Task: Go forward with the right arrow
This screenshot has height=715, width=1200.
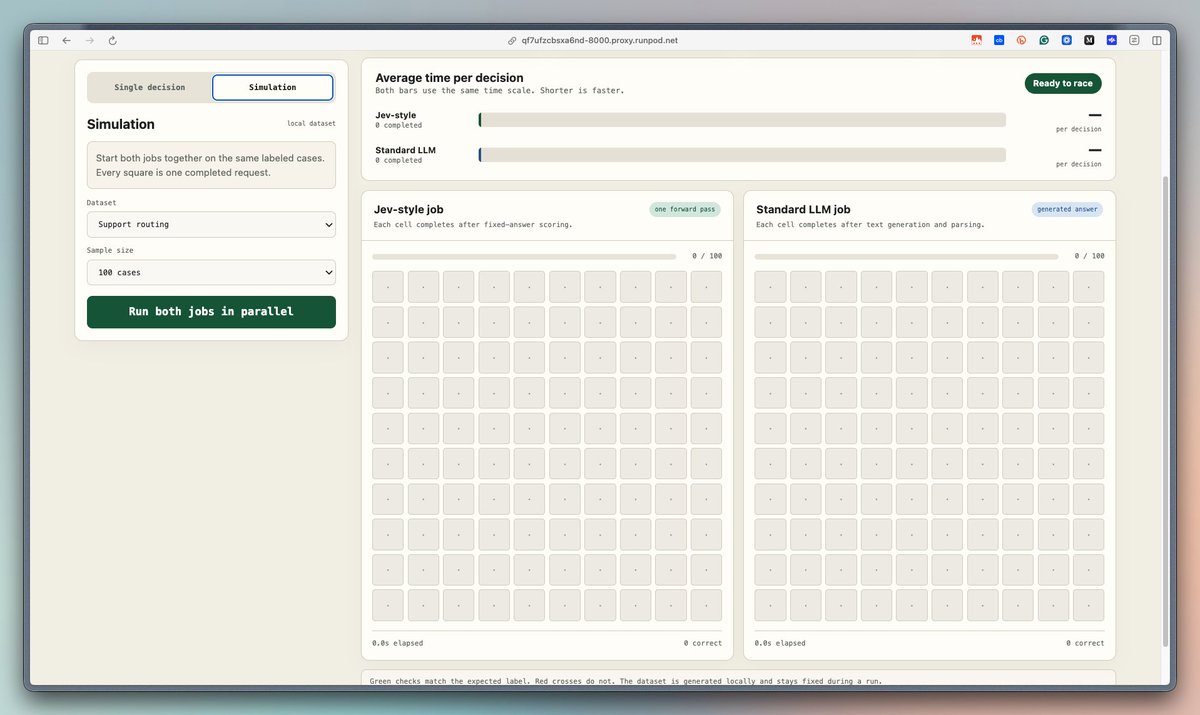Action: coord(89,40)
